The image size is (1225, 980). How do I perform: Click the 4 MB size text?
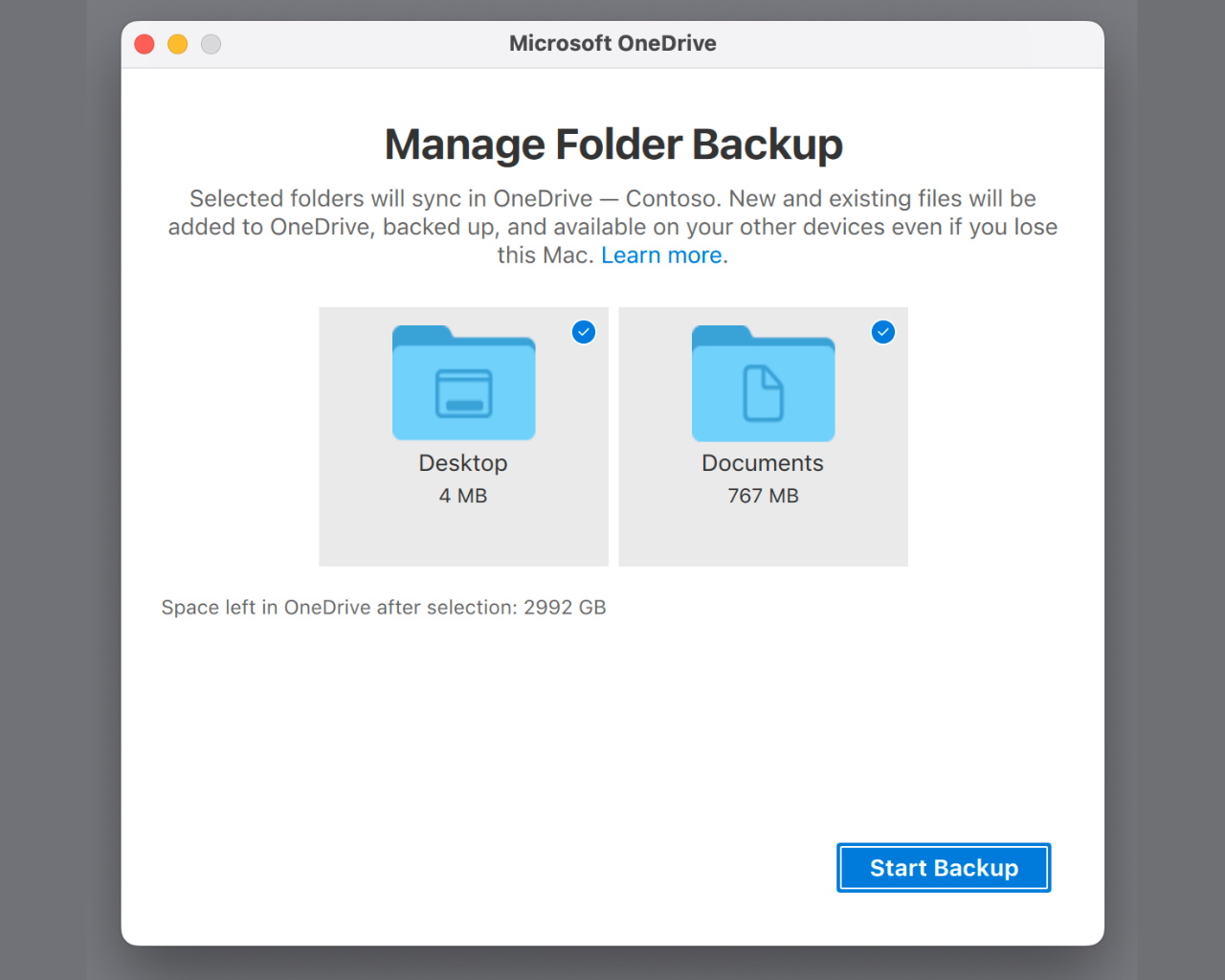pos(463,496)
